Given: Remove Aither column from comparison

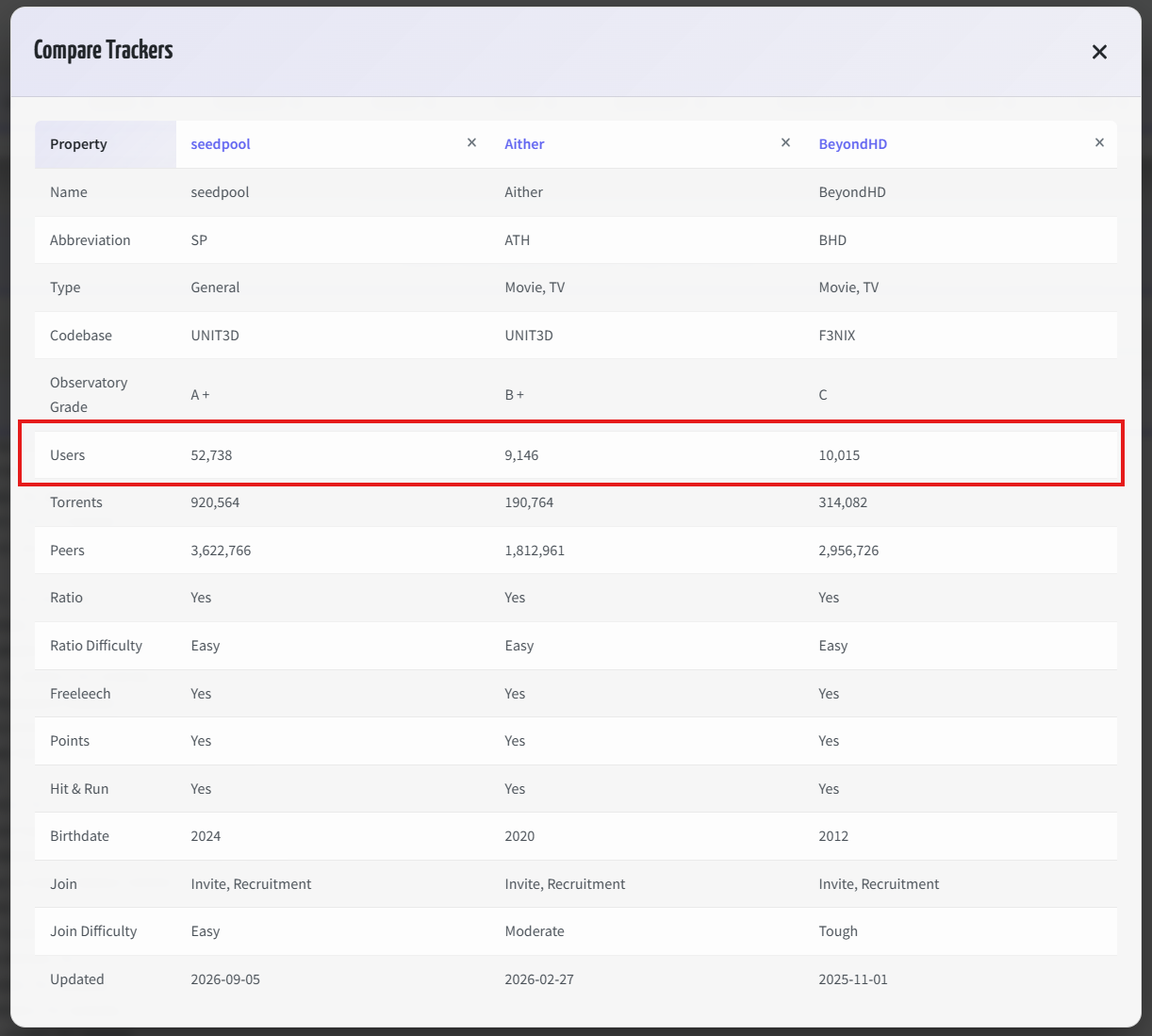Looking at the screenshot, I should (x=785, y=143).
